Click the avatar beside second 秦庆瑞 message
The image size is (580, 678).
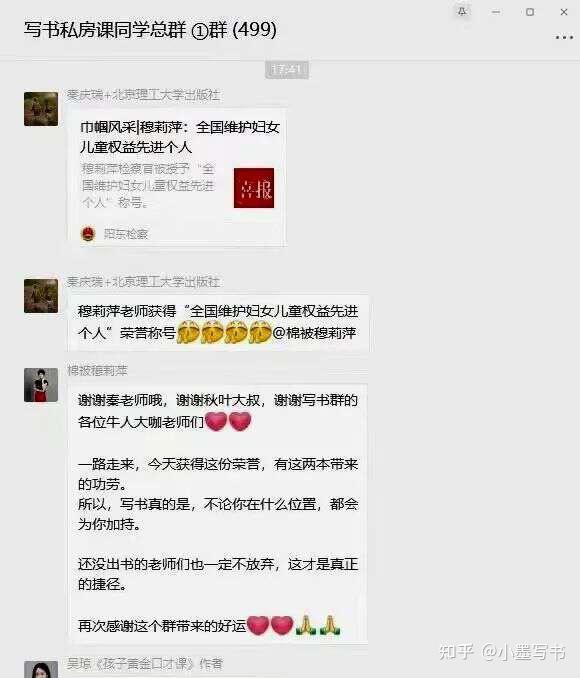tap(41, 296)
